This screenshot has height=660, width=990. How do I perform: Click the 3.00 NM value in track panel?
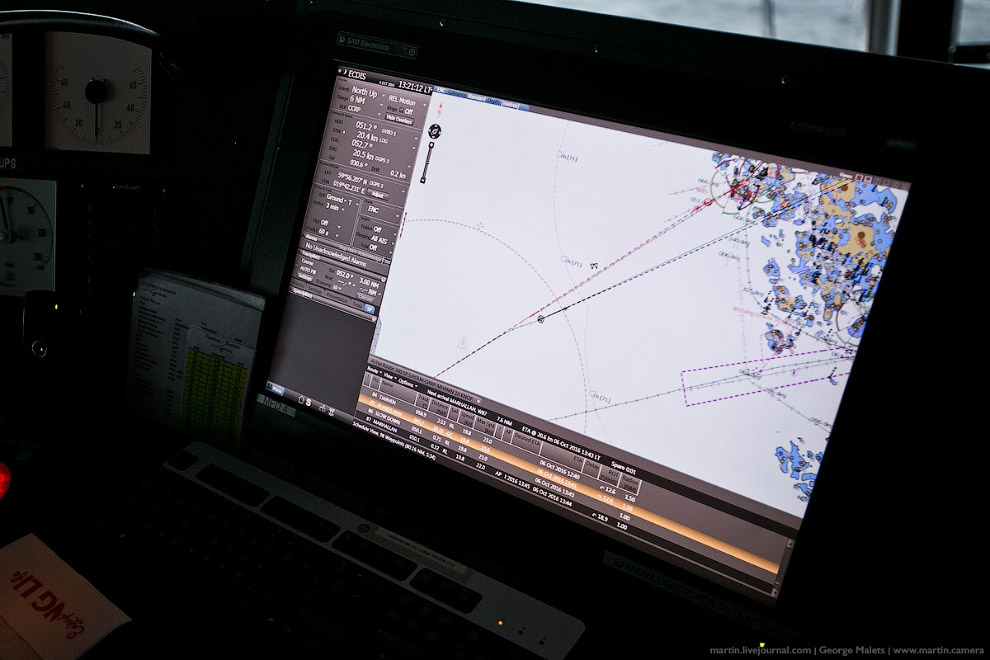(x=369, y=282)
